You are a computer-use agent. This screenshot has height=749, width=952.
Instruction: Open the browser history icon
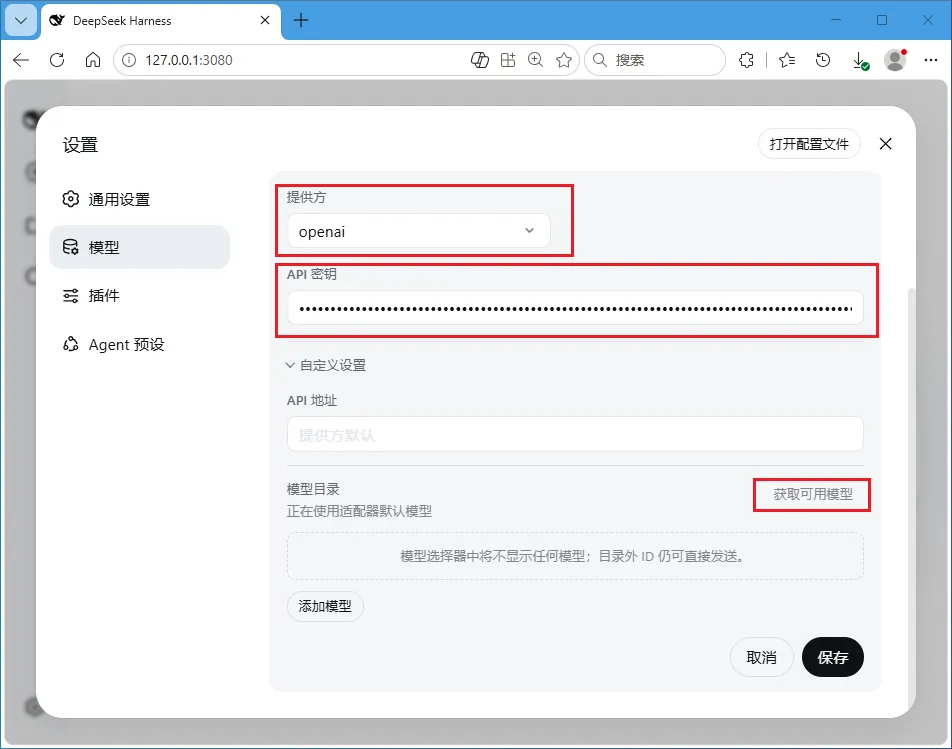823,59
